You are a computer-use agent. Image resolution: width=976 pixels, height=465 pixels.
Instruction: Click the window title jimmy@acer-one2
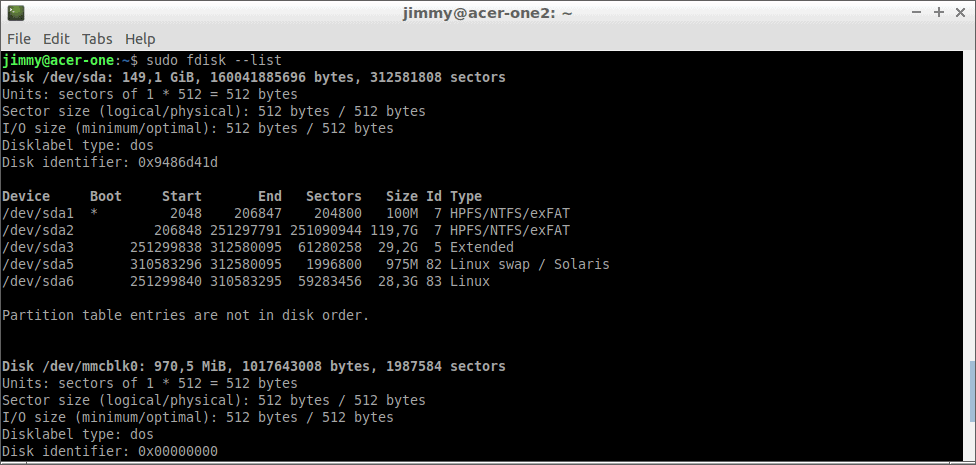[x=487, y=13]
